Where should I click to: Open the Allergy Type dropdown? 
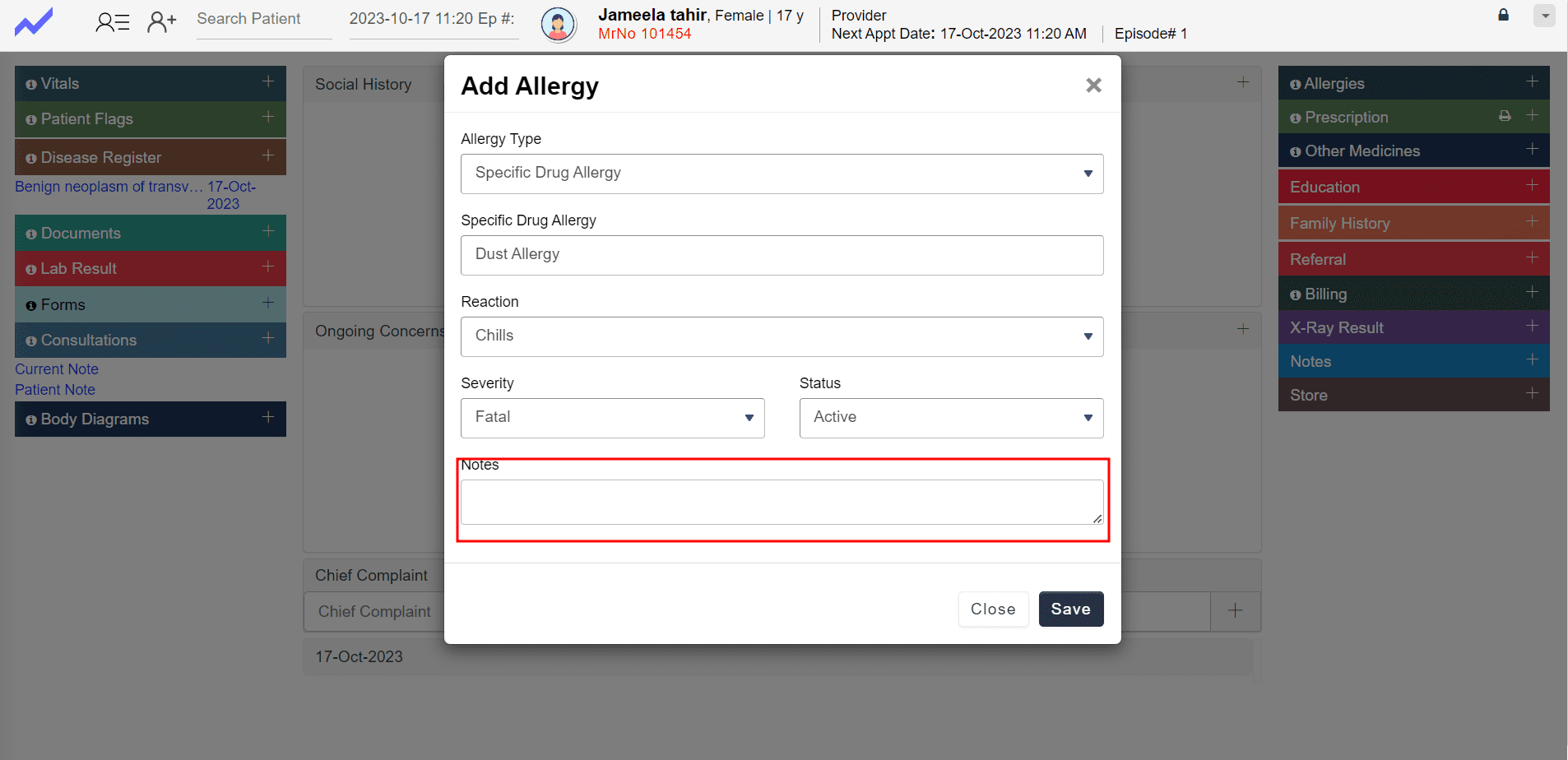point(782,174)
